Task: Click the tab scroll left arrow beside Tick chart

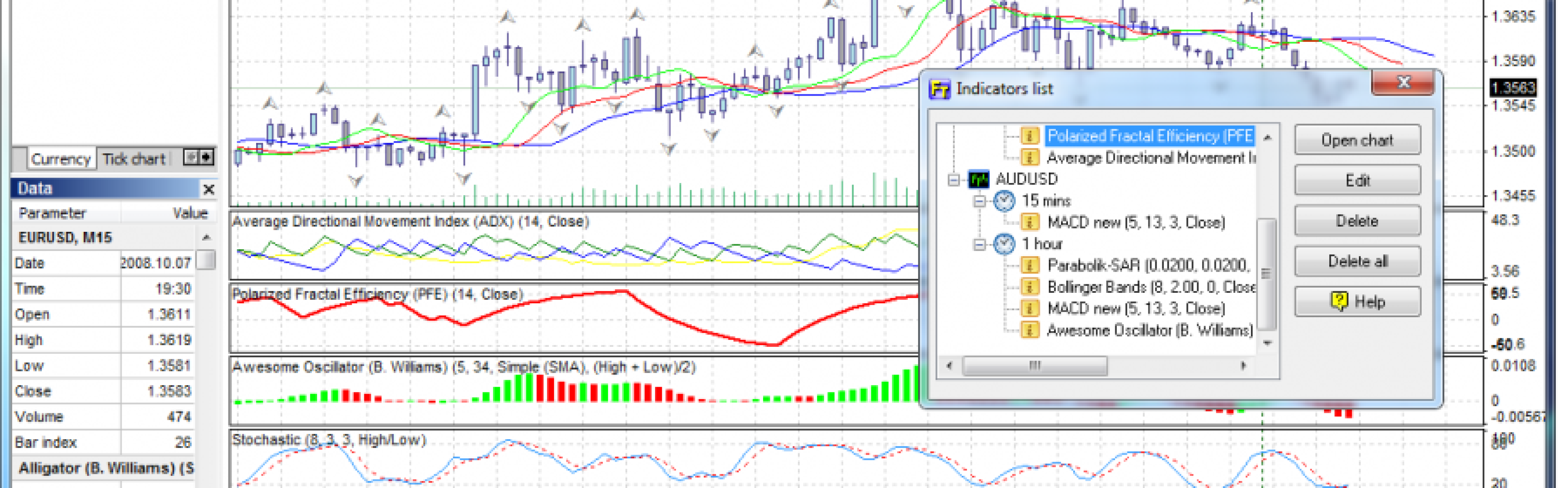Action: pyautogui.click(x=191, y=157)
